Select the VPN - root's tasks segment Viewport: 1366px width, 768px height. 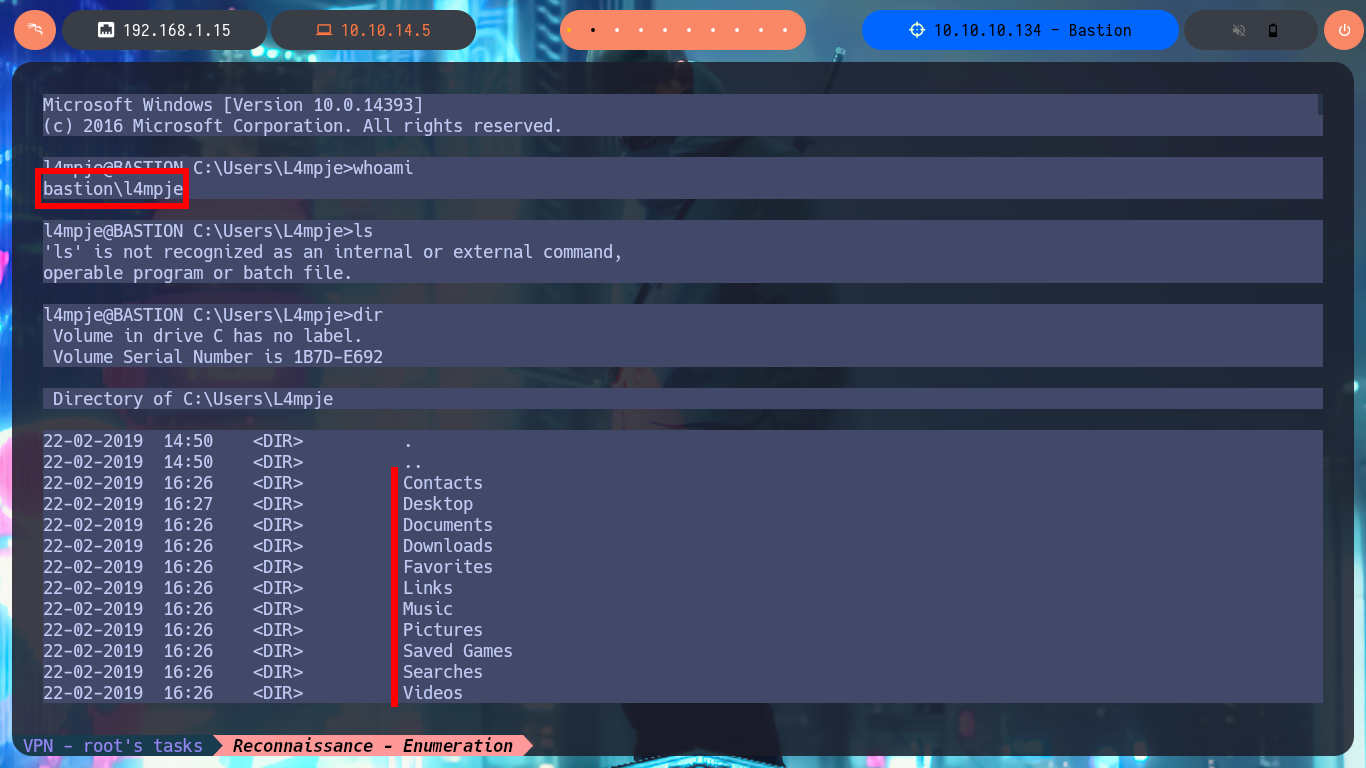pos(113,746)
